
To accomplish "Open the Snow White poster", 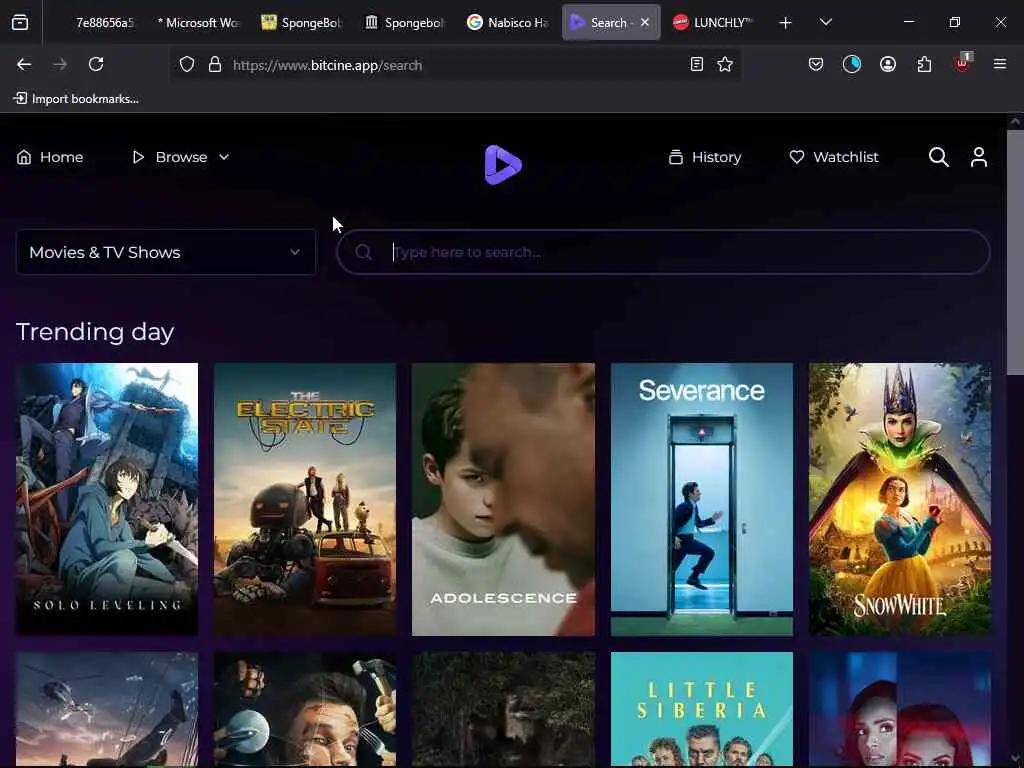I will point(900,499).
